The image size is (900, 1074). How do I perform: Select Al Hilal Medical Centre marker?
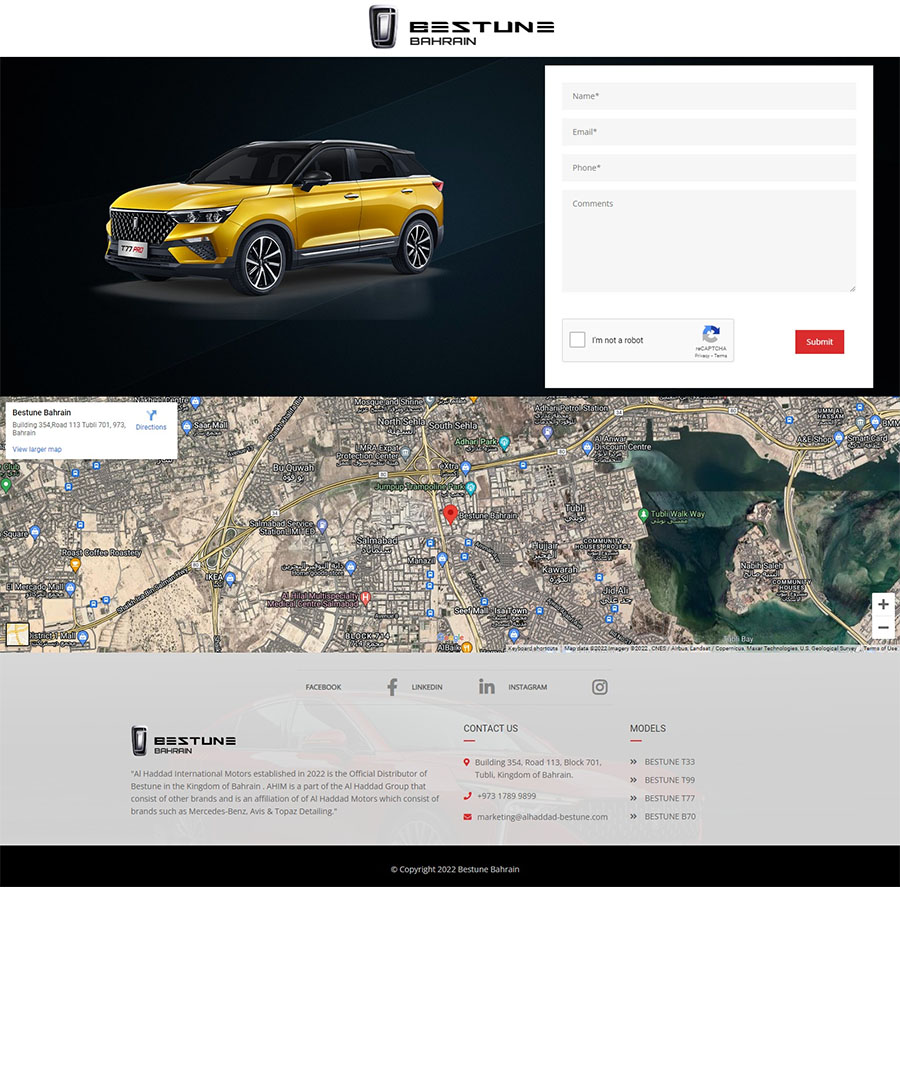tap(366, 598)
